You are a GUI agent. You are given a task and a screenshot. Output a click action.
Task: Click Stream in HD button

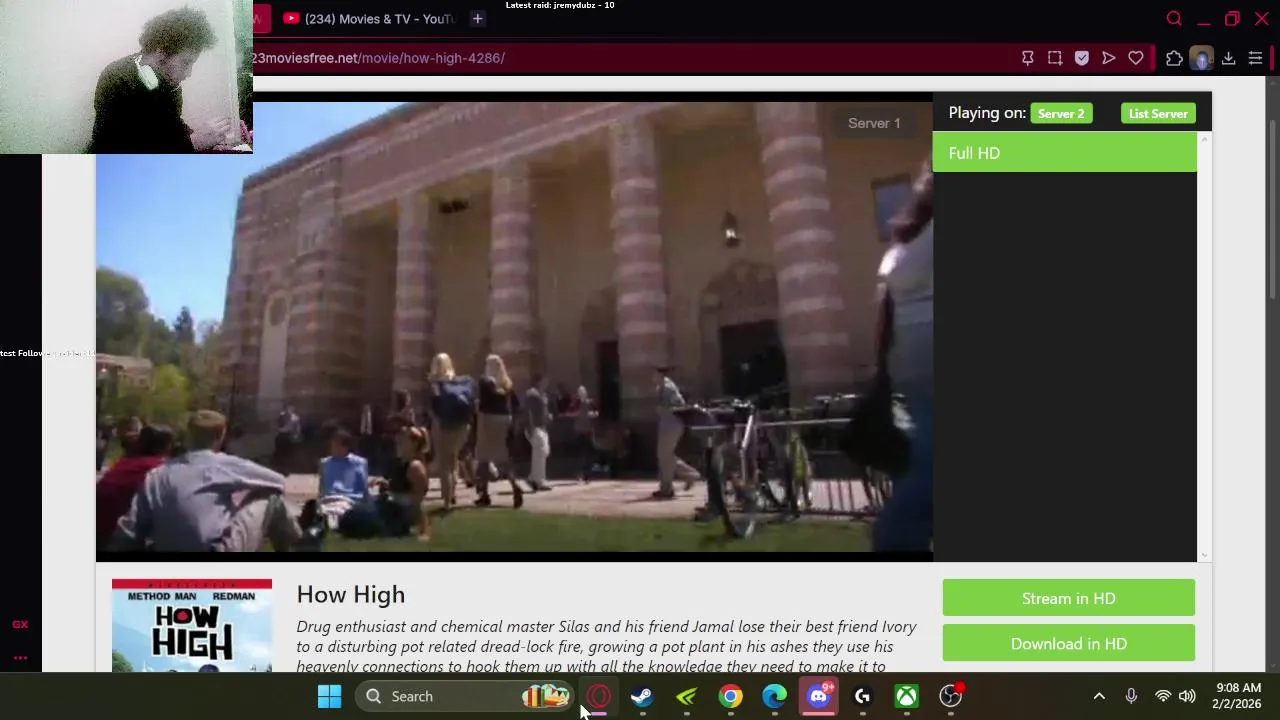(x=1068, y=598)
